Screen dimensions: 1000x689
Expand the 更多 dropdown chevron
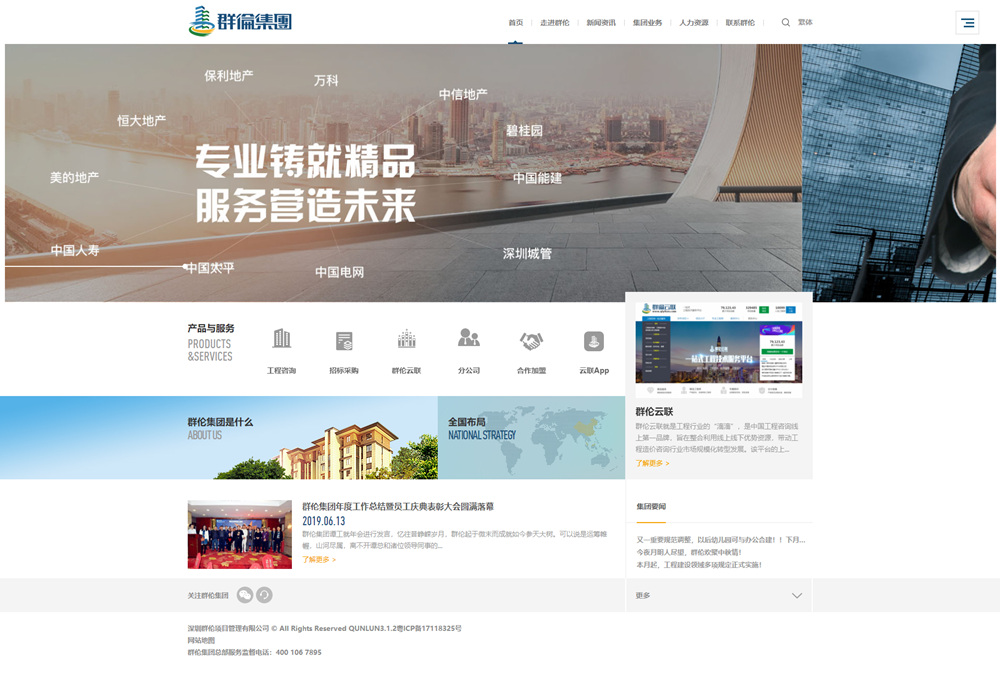coord(797,596)
